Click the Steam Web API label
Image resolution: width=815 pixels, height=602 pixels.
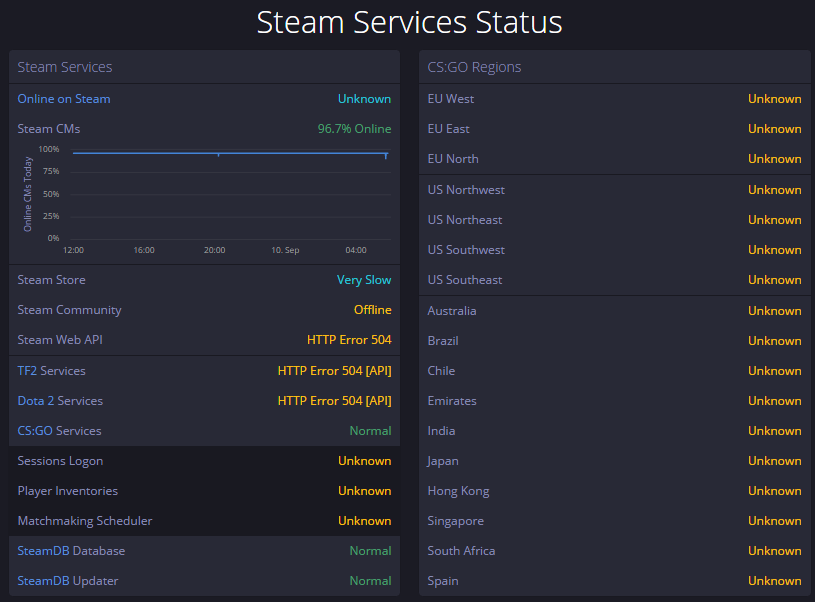pos(60,340)
